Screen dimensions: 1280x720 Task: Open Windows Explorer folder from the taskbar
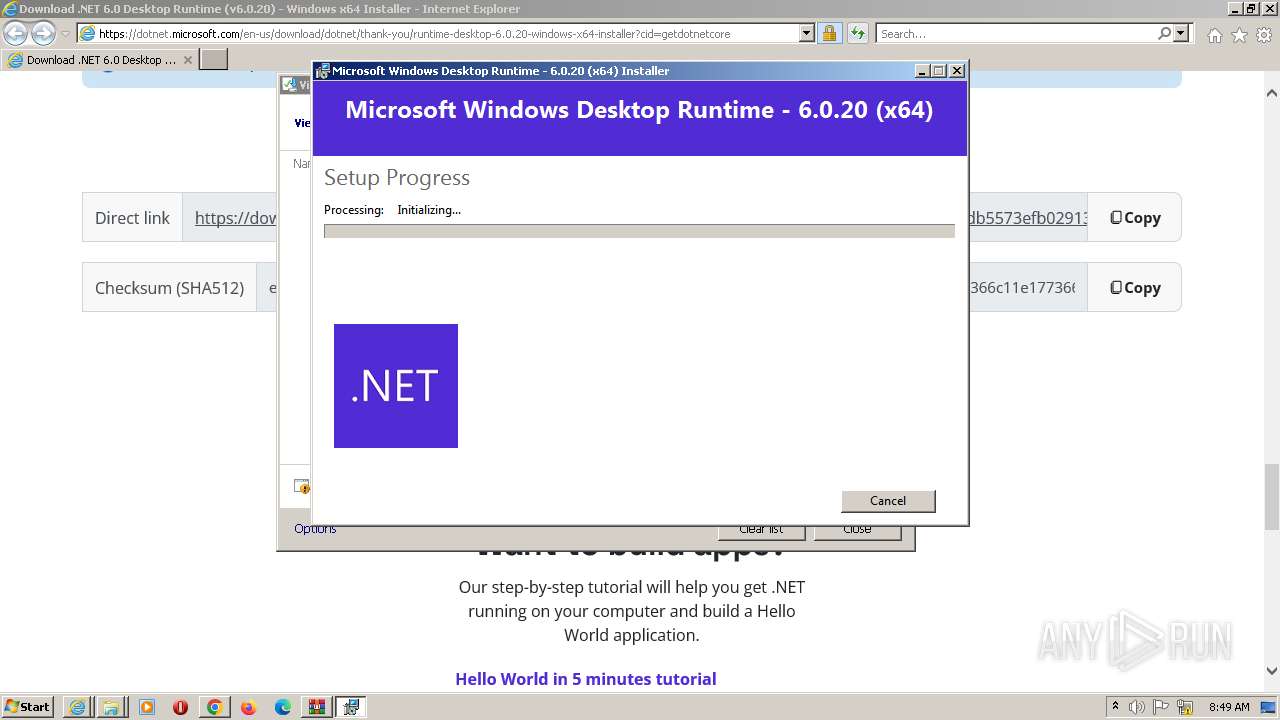click(x=111, y=707)
